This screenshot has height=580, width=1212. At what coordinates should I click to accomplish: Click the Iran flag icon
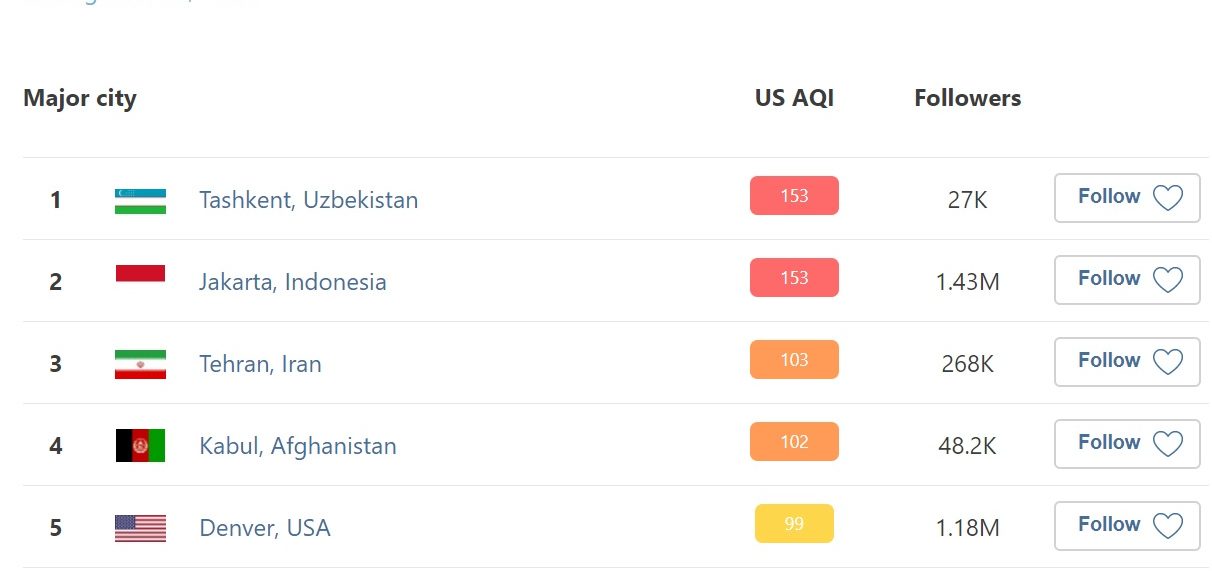point(140,364)
